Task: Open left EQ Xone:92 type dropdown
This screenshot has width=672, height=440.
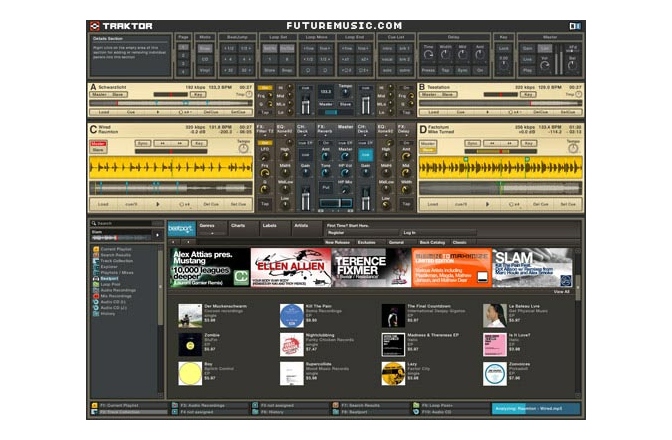Action: (284, 129)
